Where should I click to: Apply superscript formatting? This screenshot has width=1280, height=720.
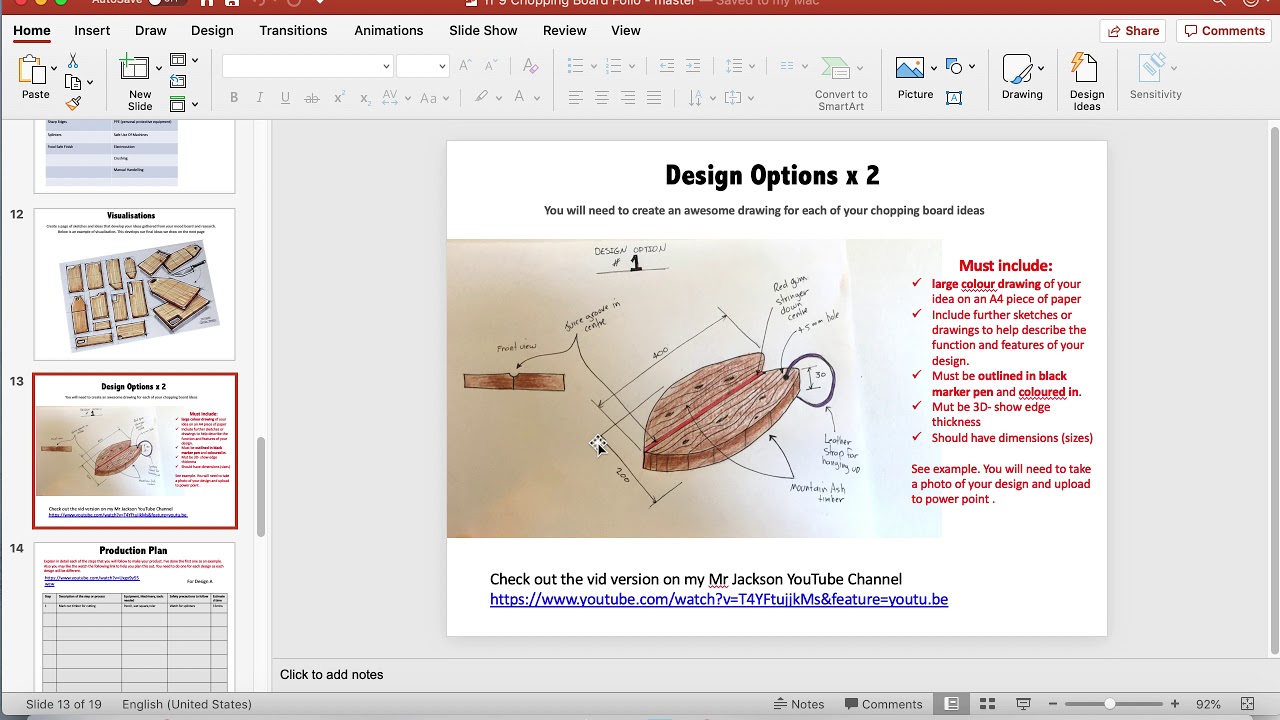pyautogui.click(x=339, y=98)
